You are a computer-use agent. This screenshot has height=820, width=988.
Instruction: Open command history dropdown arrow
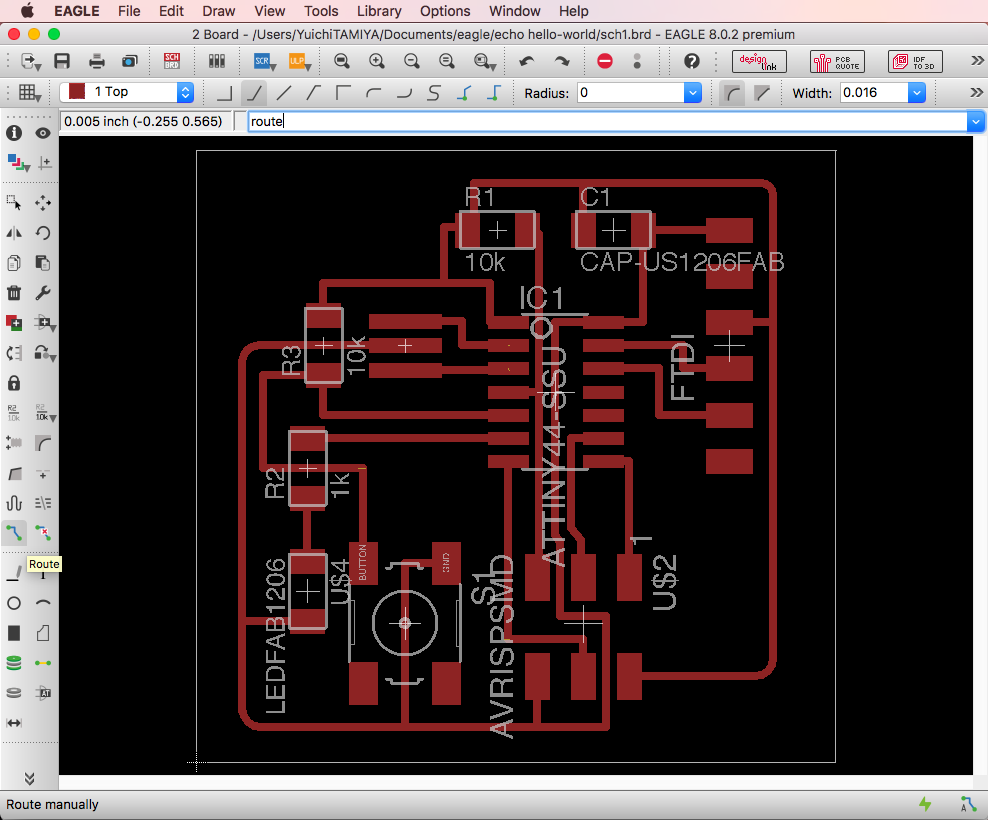click(976, 121)
